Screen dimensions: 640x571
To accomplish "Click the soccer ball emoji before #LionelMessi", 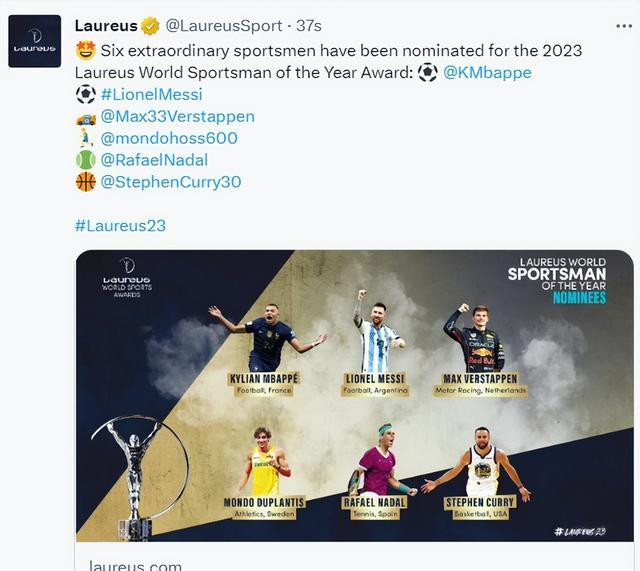I will [86, 94].
